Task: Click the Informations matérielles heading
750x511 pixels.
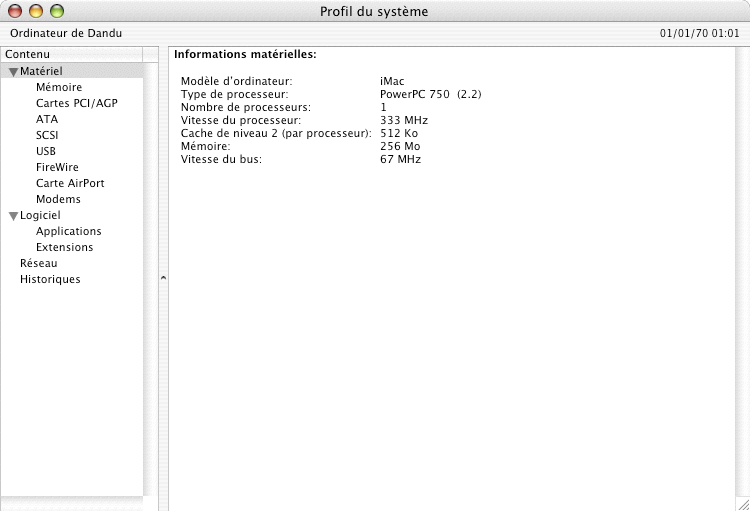Action: coord(245,54)
